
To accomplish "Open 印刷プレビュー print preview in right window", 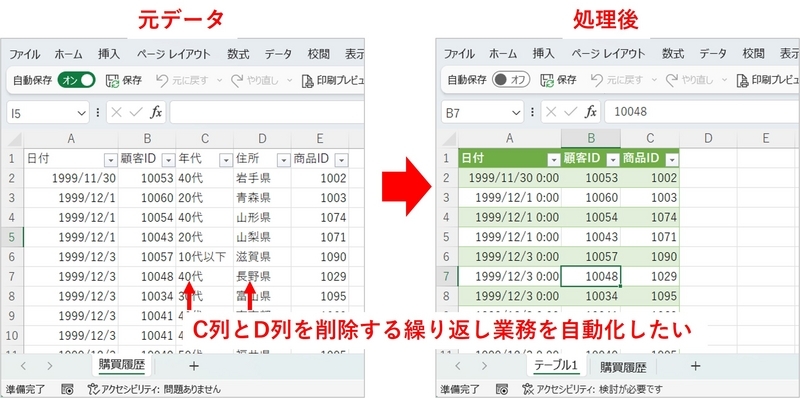I will [767, 80].
